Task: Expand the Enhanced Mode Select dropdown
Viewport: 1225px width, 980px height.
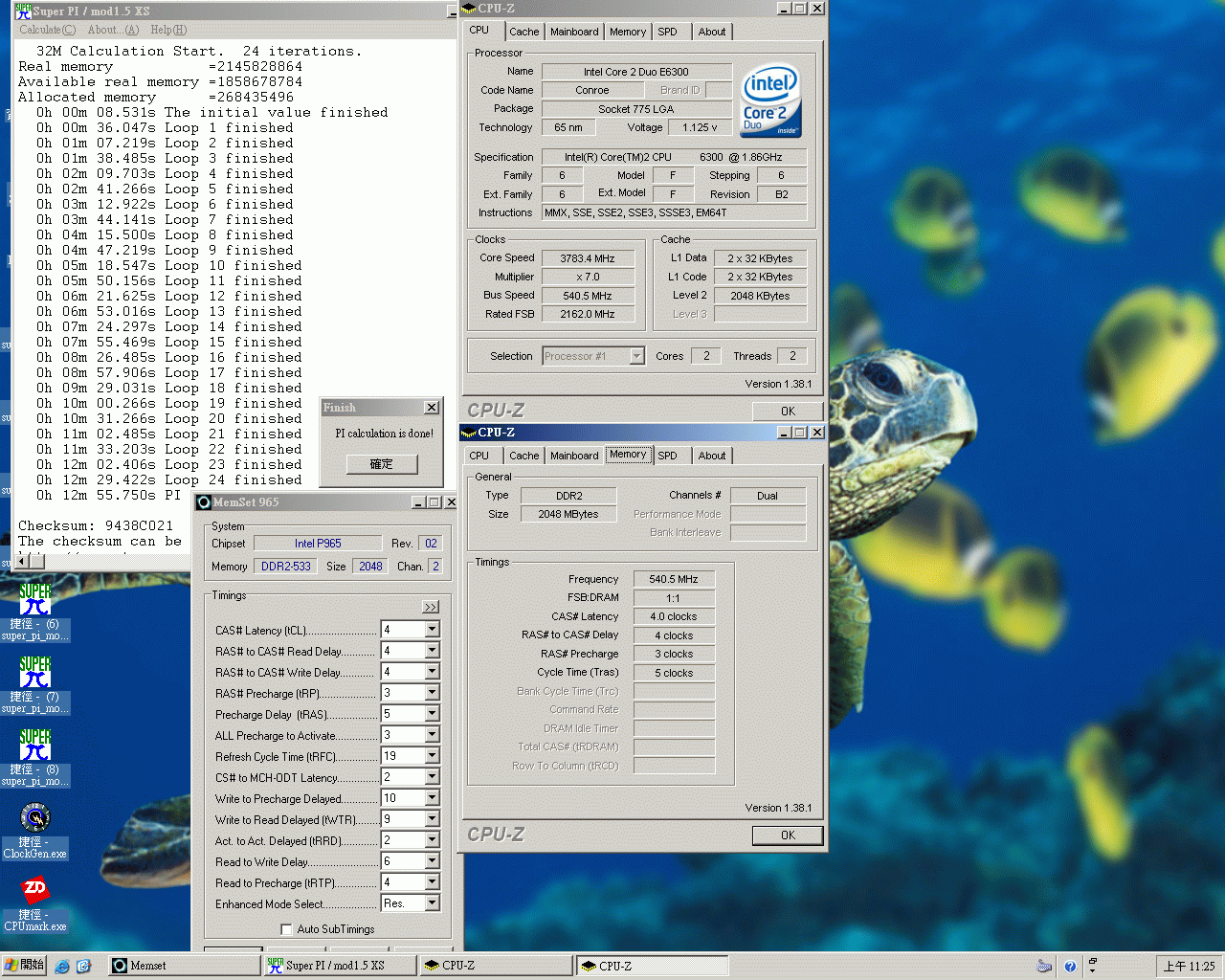Action: point(433,903)
